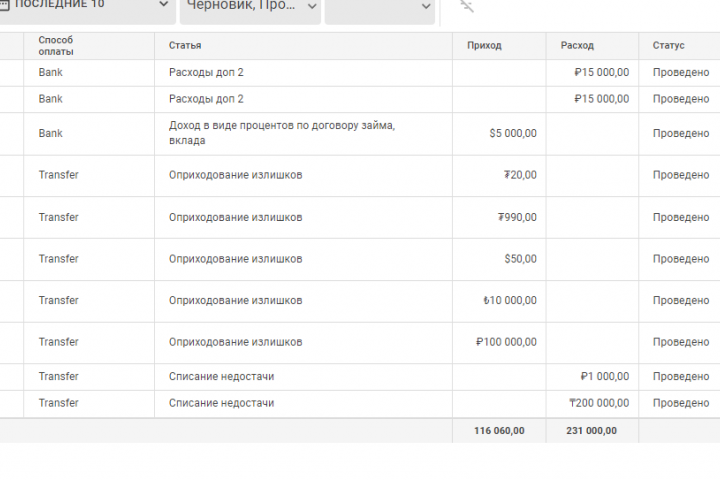720x480 pixels.
Task: Open the ПОСЛЕДНИЕ 10 period dropdown
Action: (90, 6)
